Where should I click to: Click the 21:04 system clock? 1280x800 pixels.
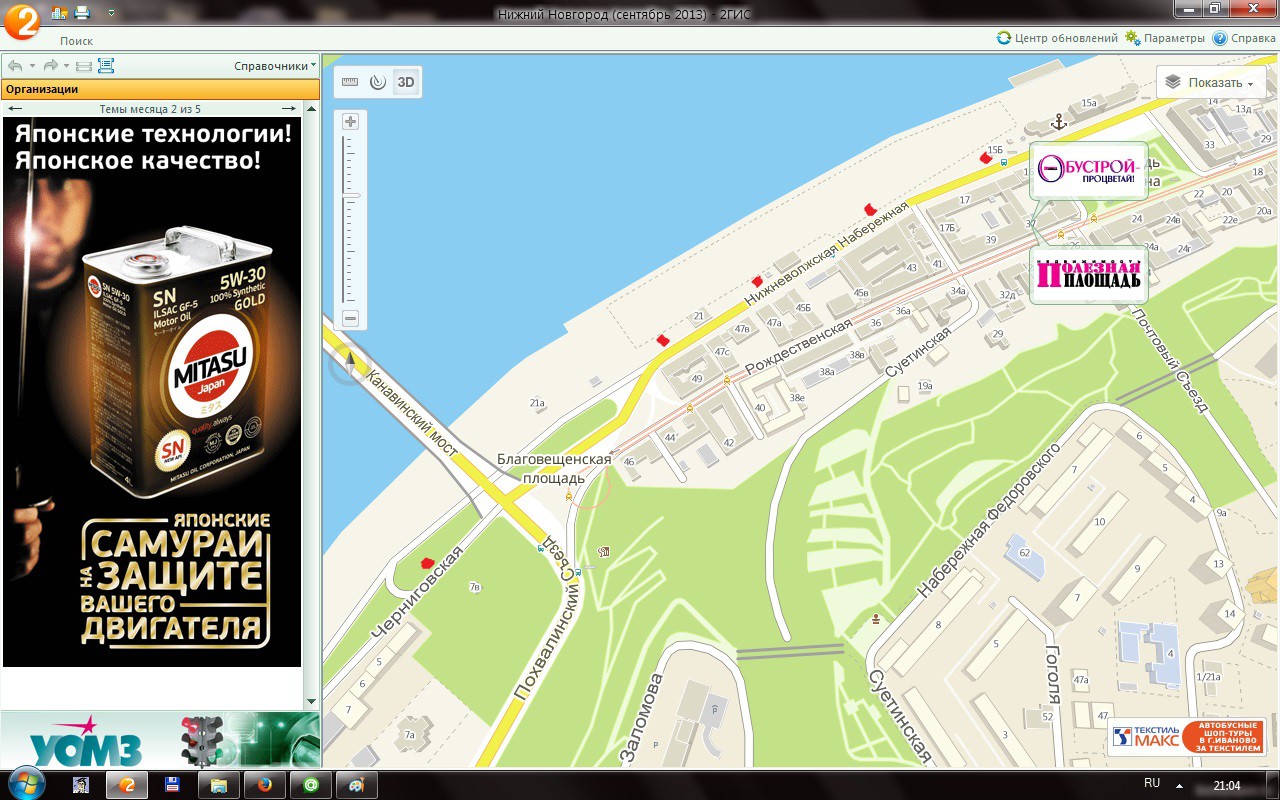pos(1226,785)
